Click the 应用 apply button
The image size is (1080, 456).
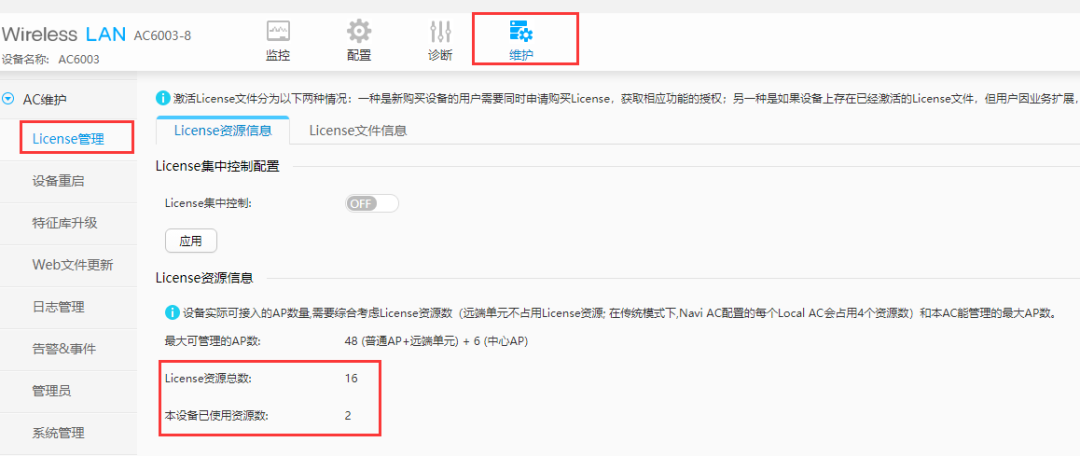pyautogui.click(x=191, y=241)
